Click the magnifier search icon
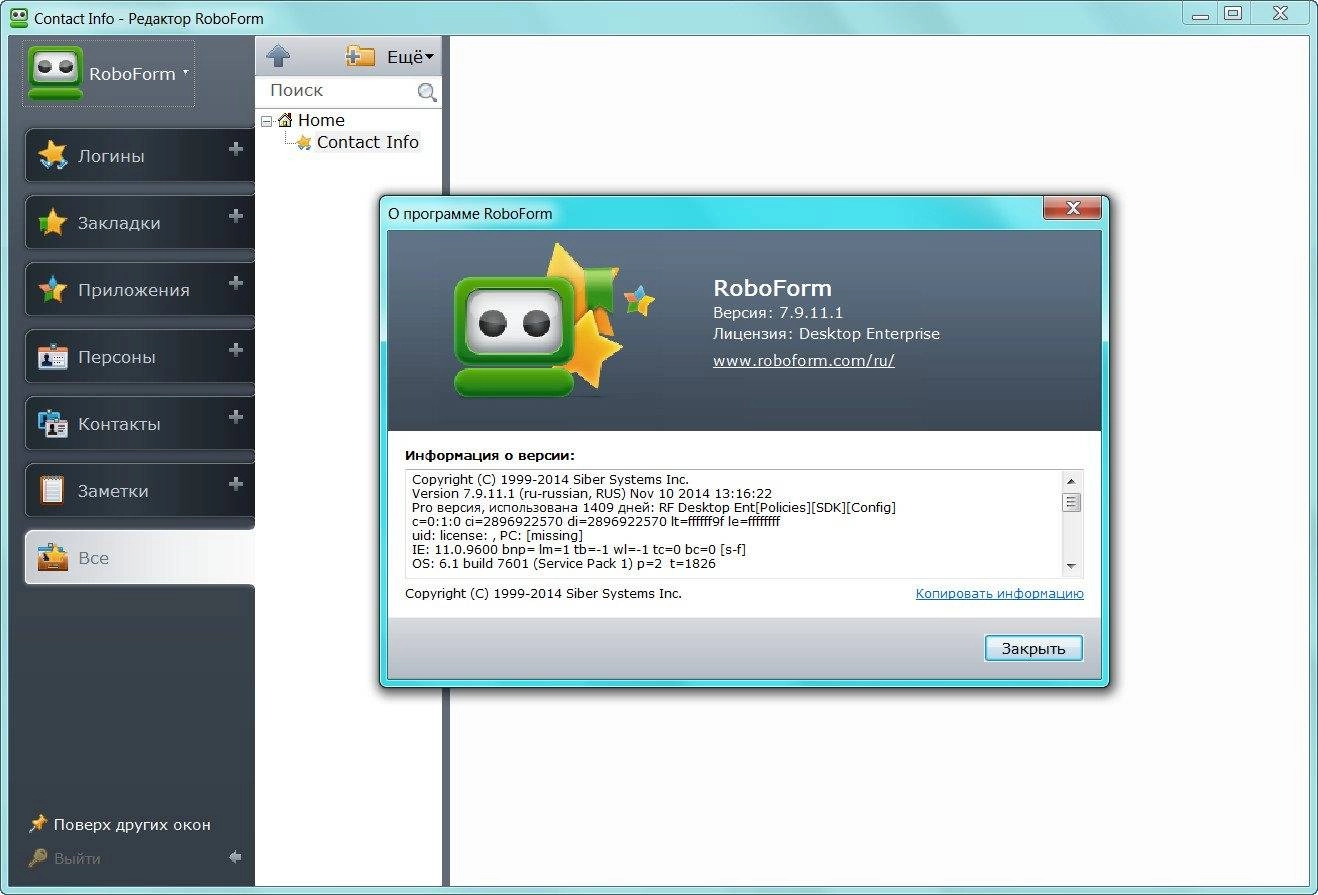Screen dimensions: 1318x895 click(x=427, y=92)
